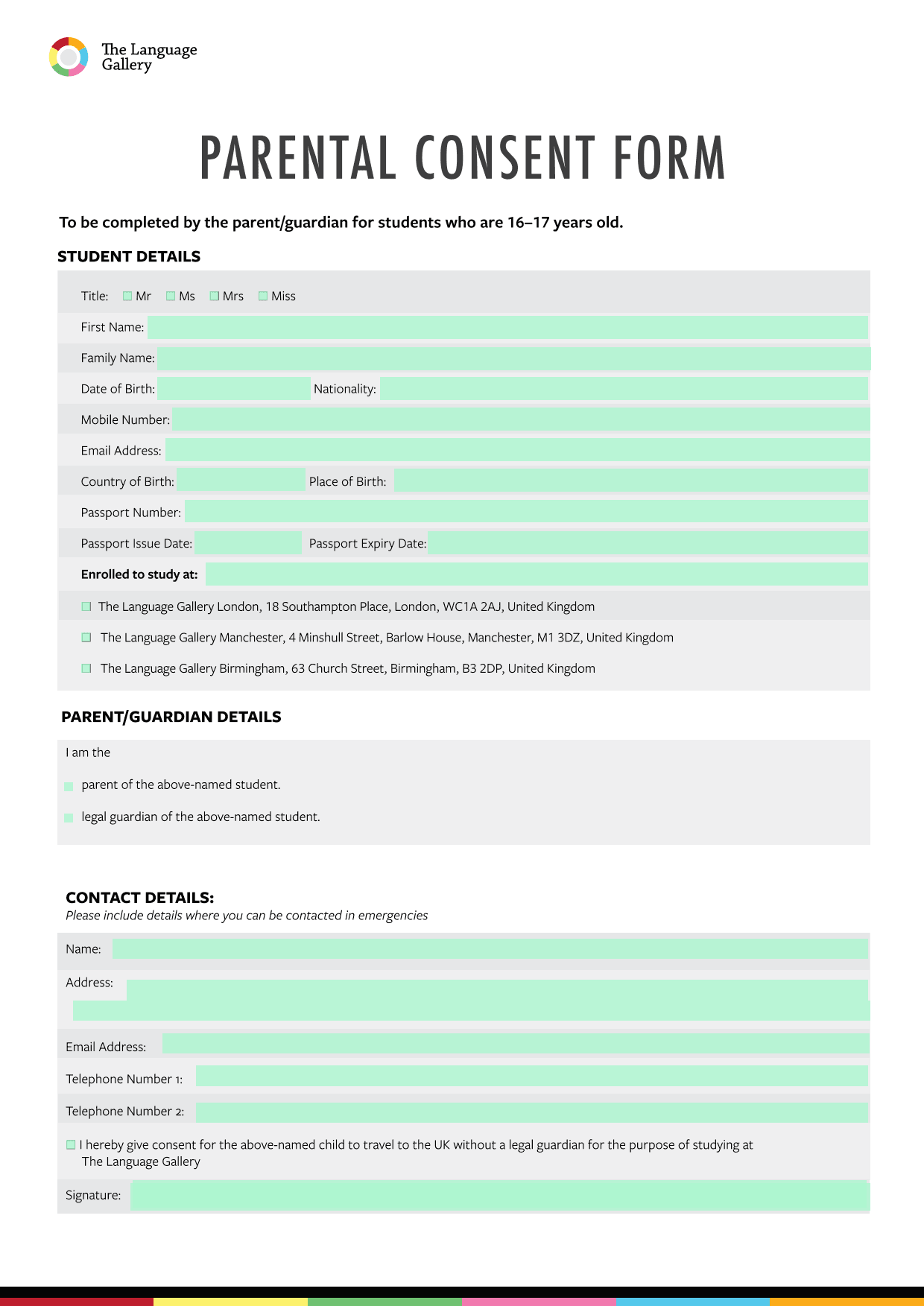This screenshot has height=1306, width=924.
Task: Check The Language Gallery Birmingham option
Action: tap(86, 668)
